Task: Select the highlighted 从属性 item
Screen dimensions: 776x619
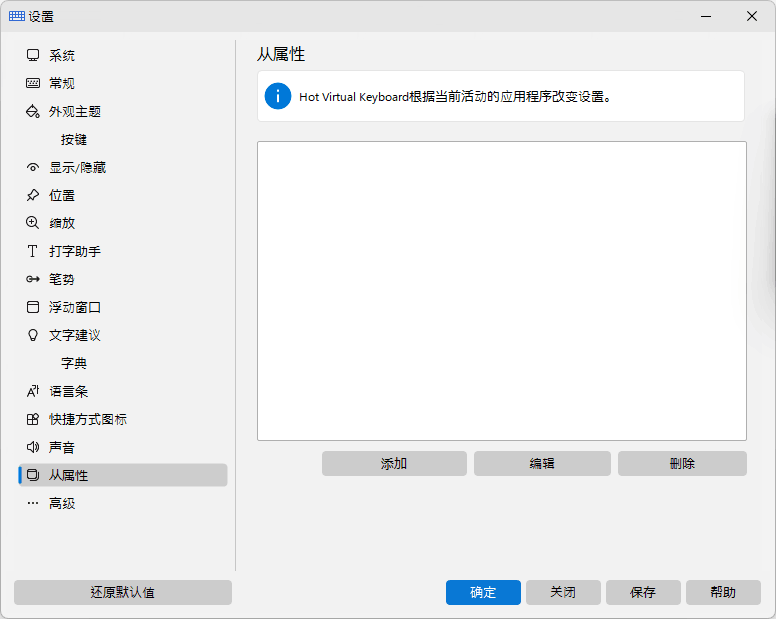Action: (123, 475)
